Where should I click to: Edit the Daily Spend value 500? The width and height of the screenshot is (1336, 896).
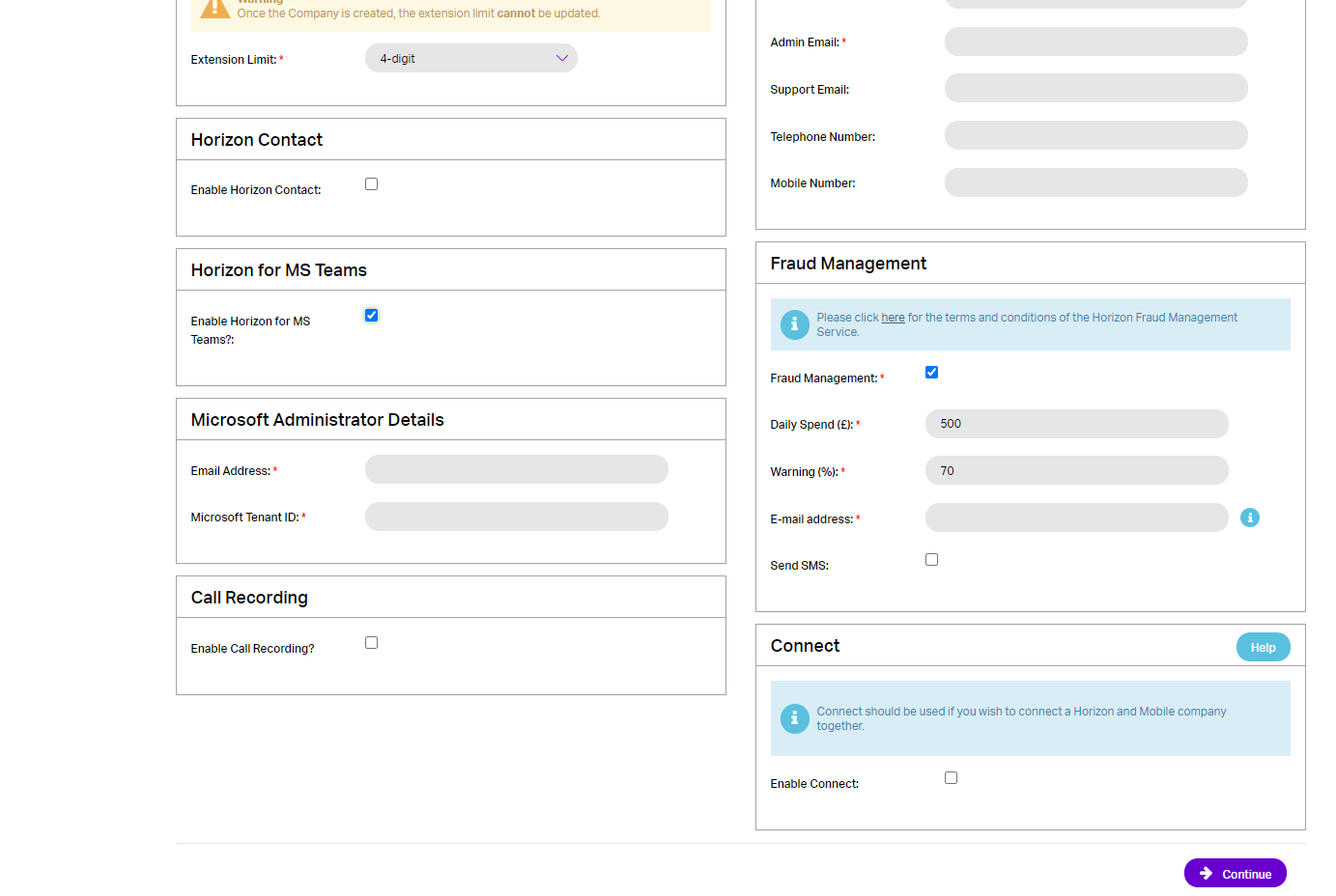tap(1077, 424)
